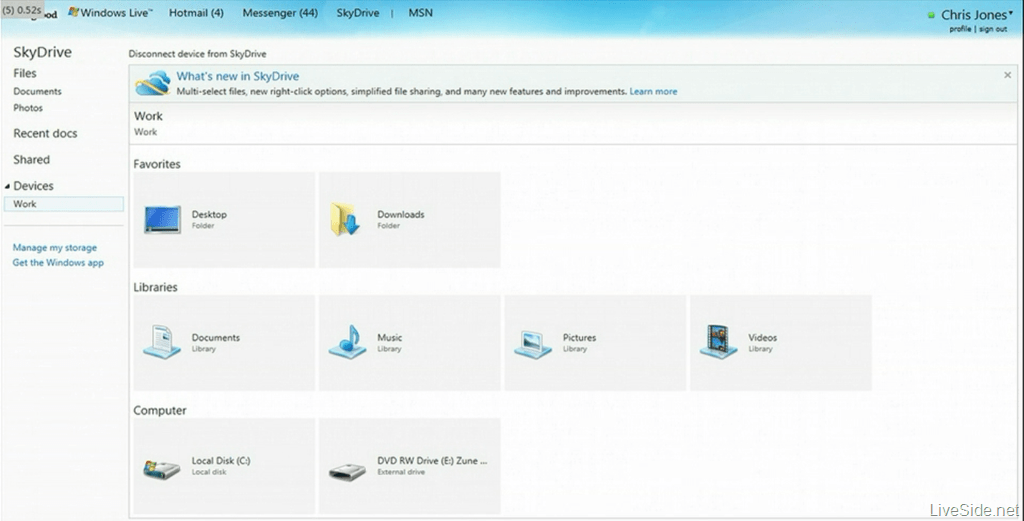Click the Documents library tile label
This screenshot has height=521, width=1024.
pos(216,338)
